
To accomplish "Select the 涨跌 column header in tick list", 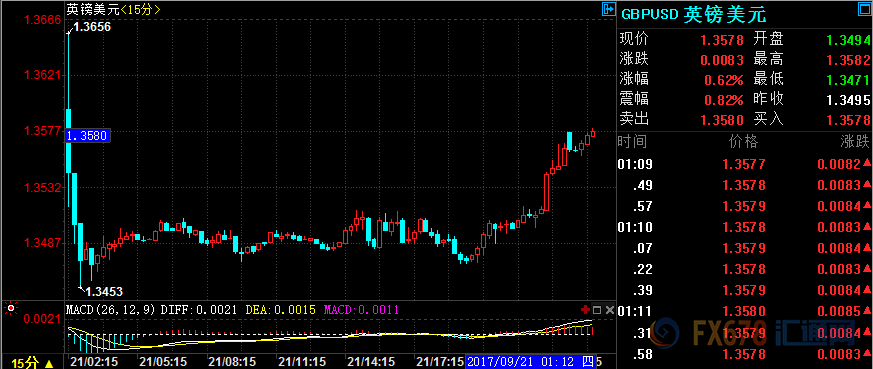I will (855, 142).
